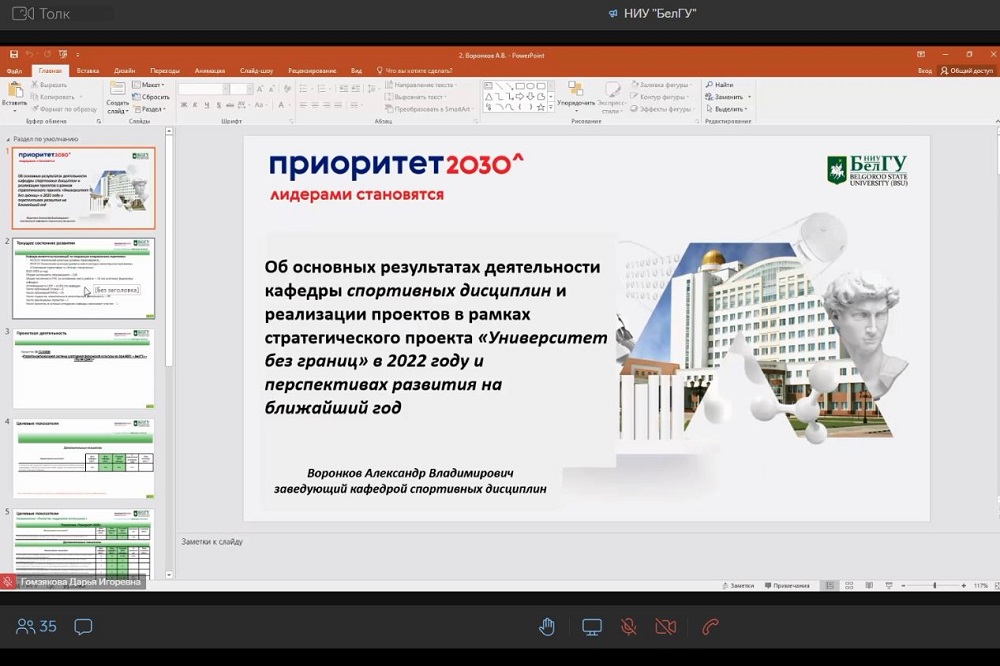Open the participants list showing 35
The height and width of the screenshot is (666, 1000).
coord(37,627)
